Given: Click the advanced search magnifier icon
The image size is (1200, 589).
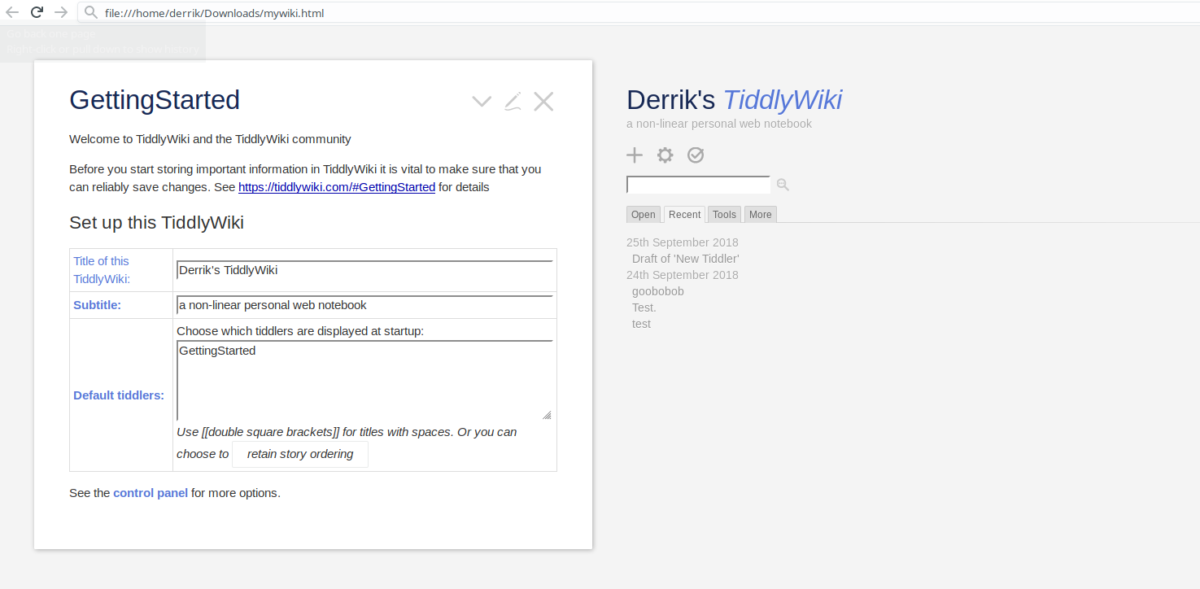Looking at the screenshot, I should pyautogui.click(x=783, y=185).
